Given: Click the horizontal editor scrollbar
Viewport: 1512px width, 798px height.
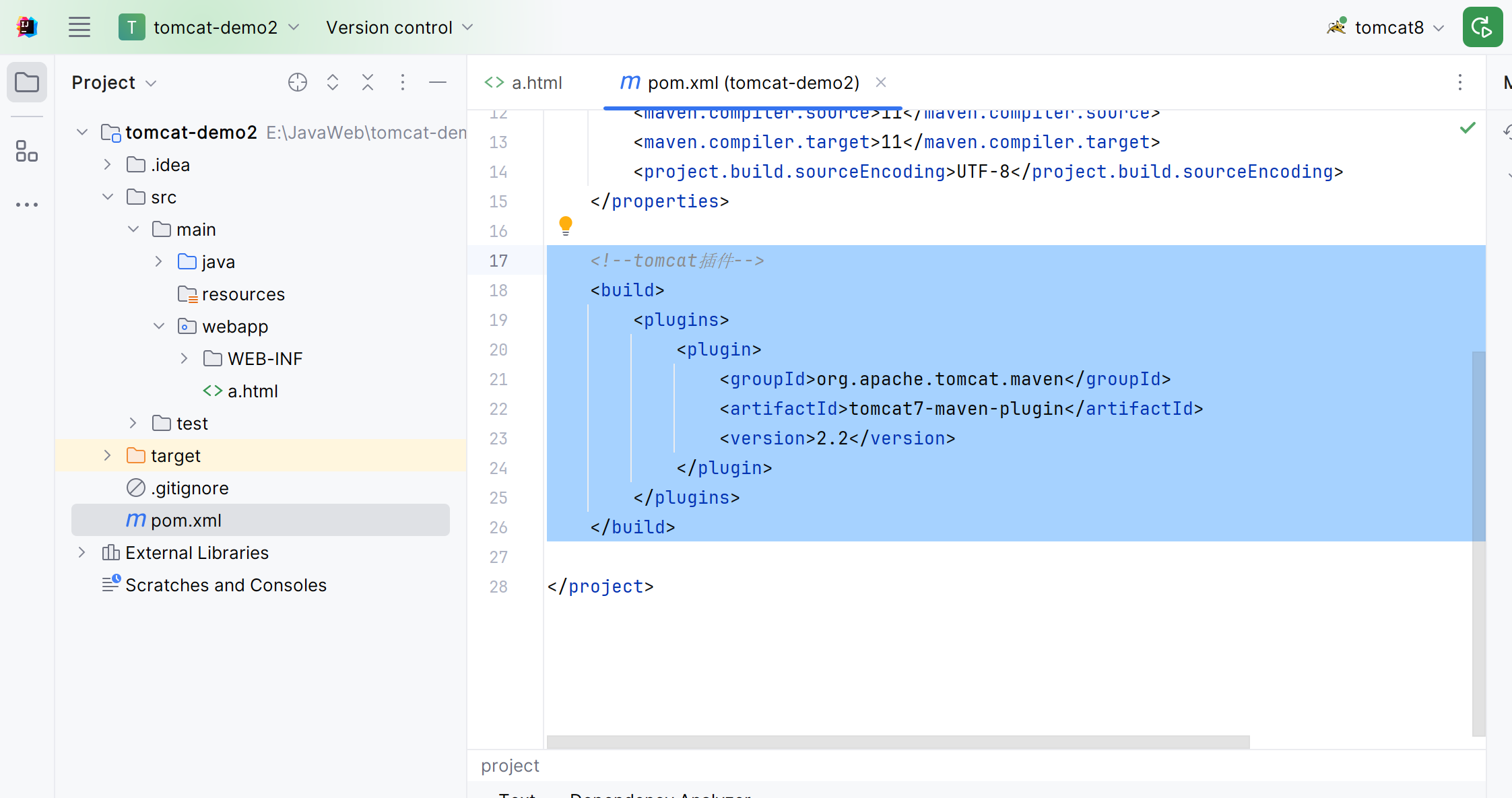Looking at the screenshot, I should [898, 741].
